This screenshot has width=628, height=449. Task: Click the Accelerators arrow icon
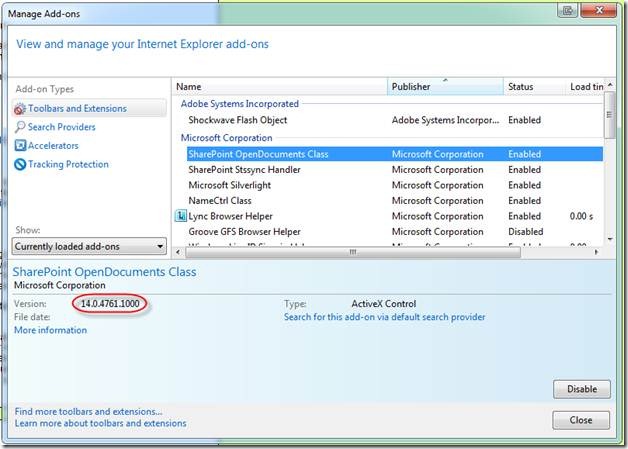point(20,145)
